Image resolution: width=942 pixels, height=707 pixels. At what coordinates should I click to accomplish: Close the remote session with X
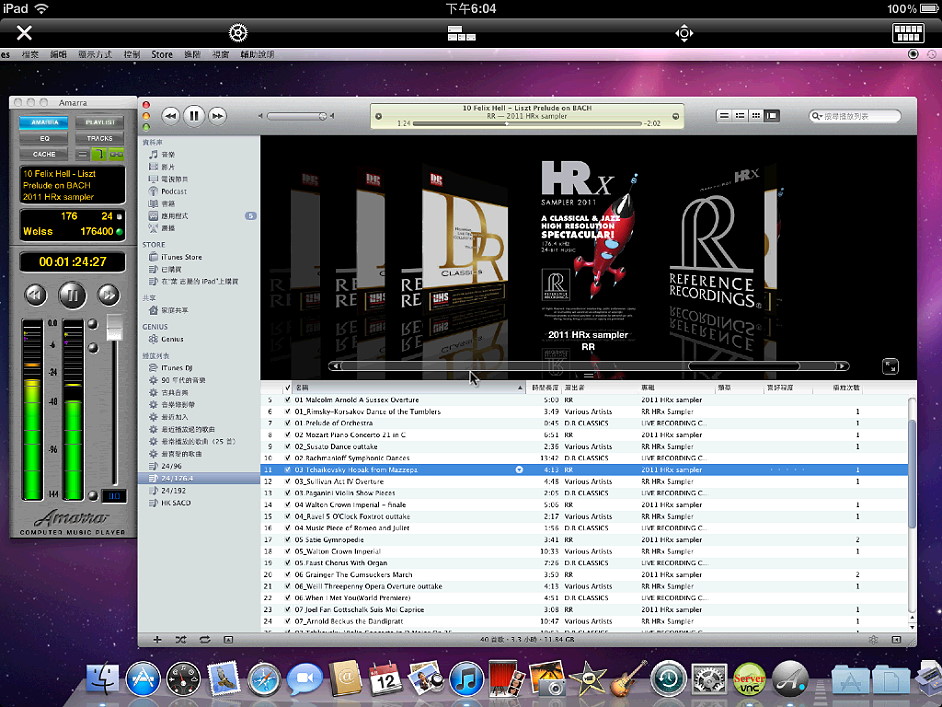point(24,32)
